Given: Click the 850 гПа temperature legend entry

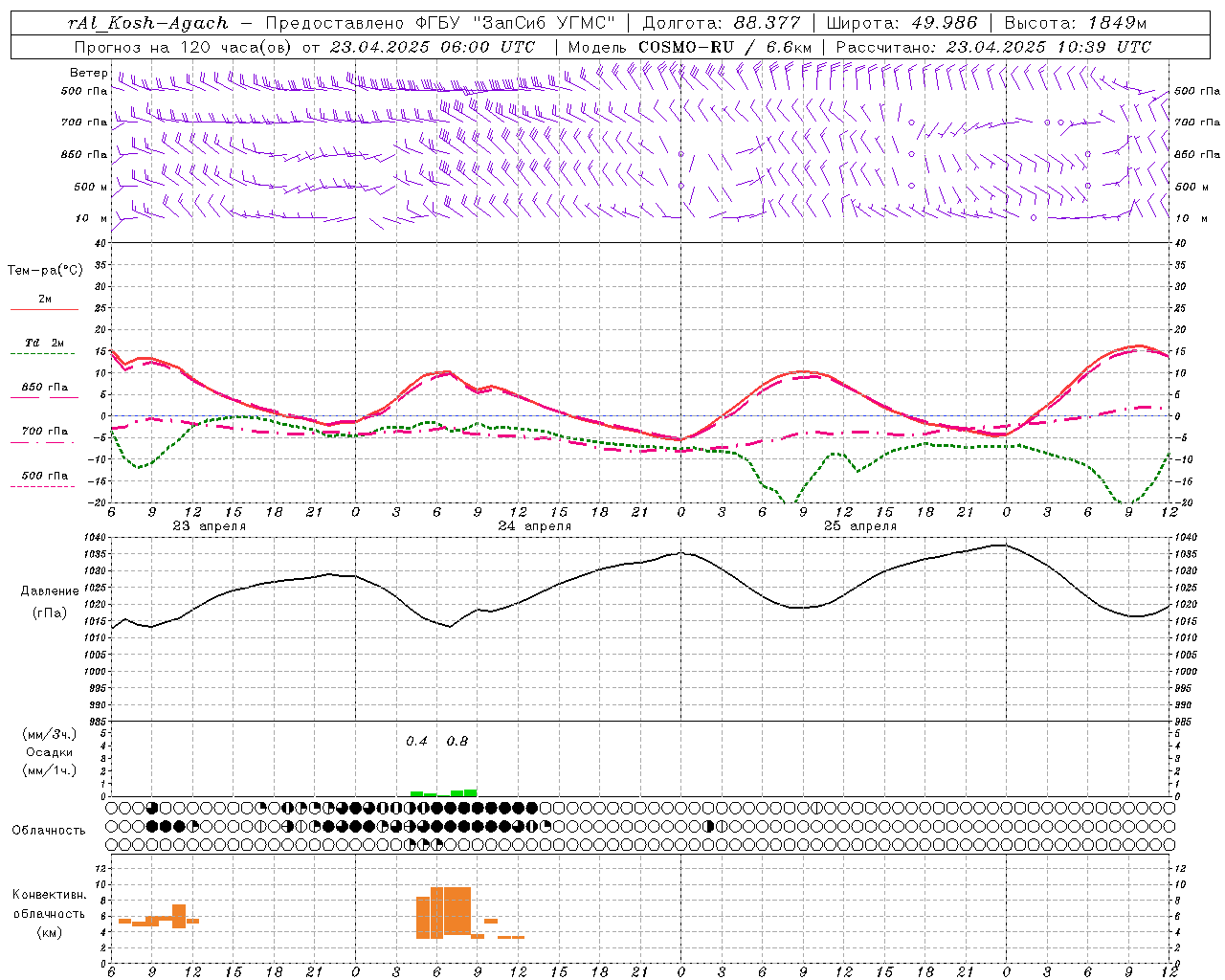Looking at the screenshot, I should [x=45, y=388].
